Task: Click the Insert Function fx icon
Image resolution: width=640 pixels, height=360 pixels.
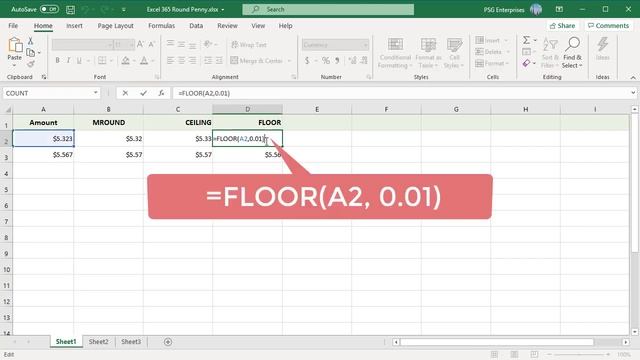Action: (x=161, y=93)
